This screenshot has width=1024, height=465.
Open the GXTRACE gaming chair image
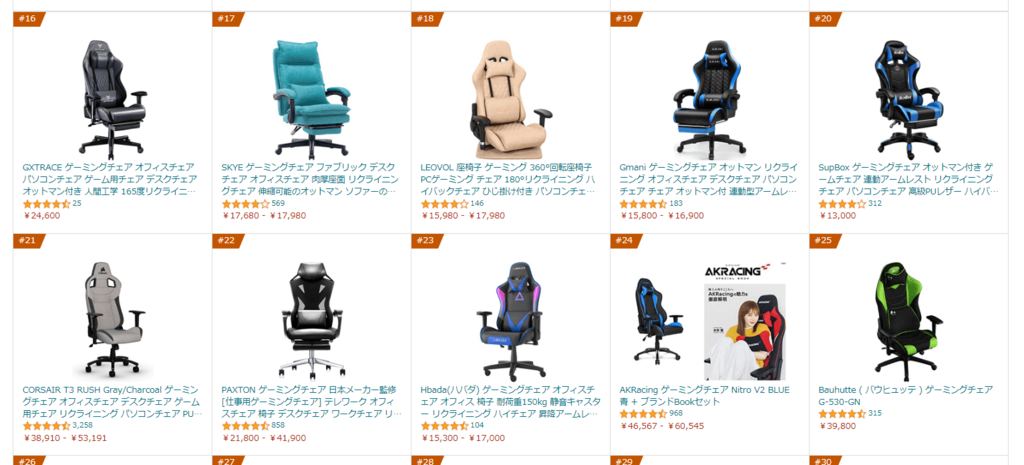pos(112,99)
